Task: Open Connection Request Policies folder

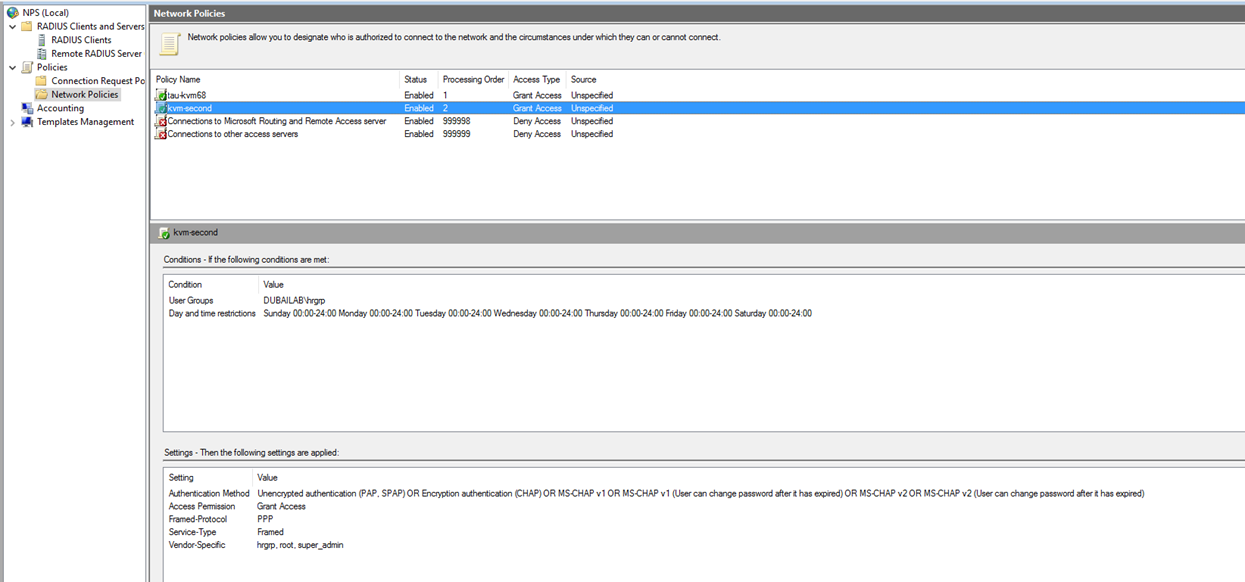Action: point(97,81)
